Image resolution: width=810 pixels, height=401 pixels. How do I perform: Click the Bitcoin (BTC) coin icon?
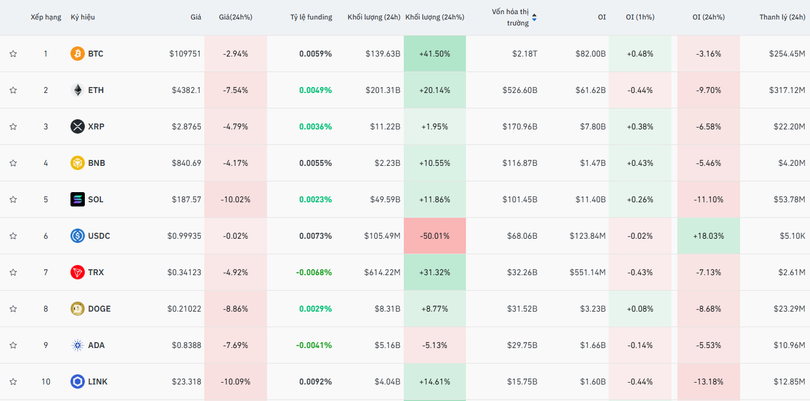coord(77,54)
